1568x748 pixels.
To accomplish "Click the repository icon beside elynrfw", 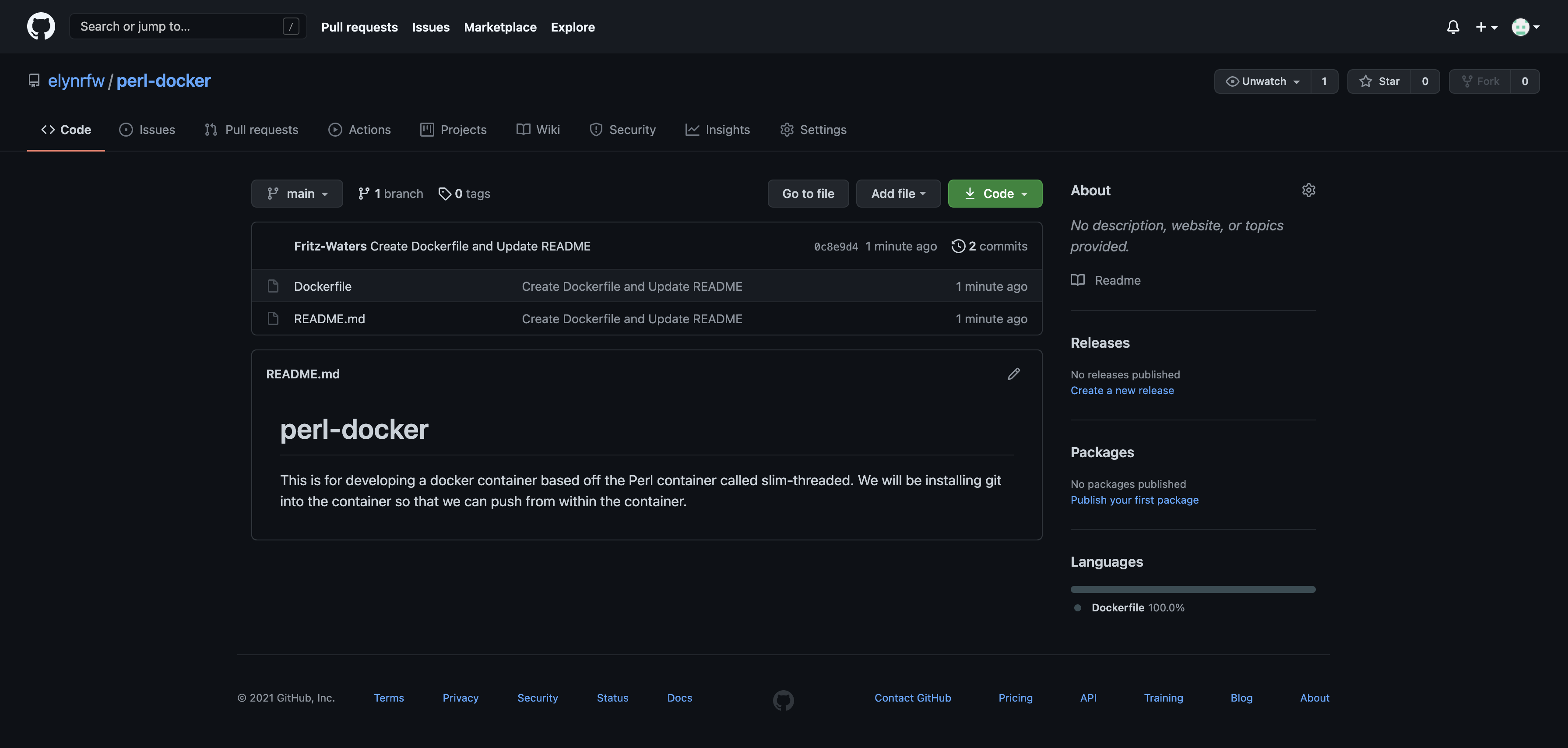I will tap(34, 81).
